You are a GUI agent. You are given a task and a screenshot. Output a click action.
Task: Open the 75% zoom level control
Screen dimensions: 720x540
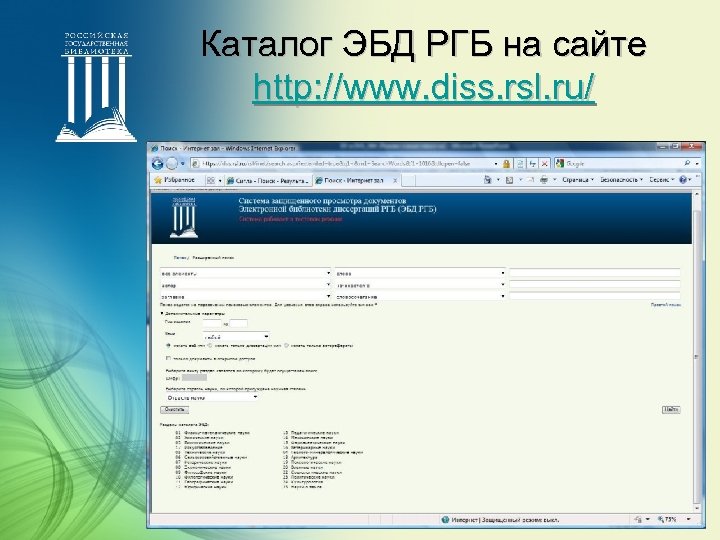[x=674, y=519]
